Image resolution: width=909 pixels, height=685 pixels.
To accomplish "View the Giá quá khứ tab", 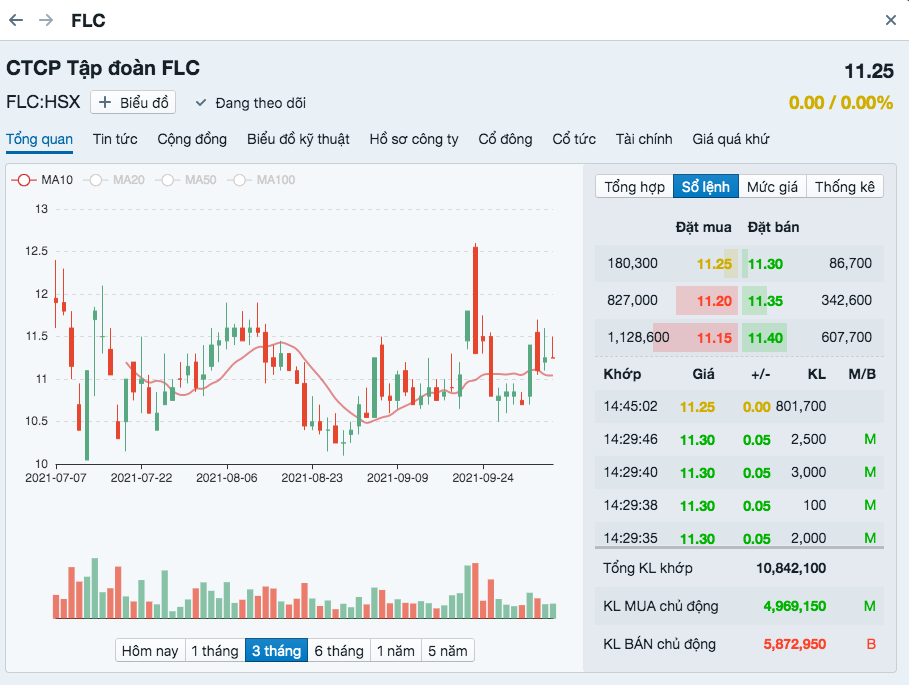I will [730, 139].
